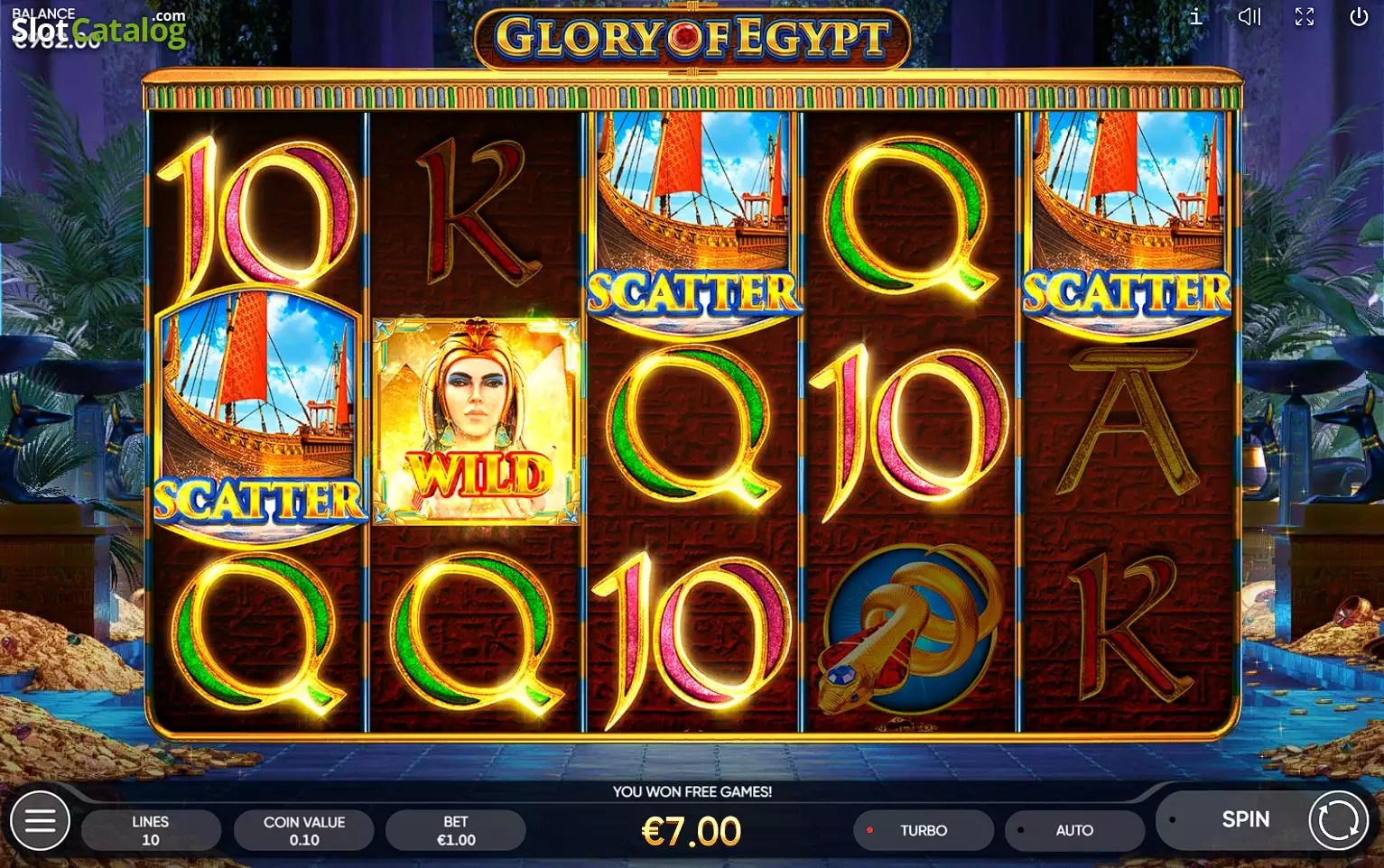Open the hamburger menu button
The width and height of the screenshot is (1384, 868).
pos(40,821)
